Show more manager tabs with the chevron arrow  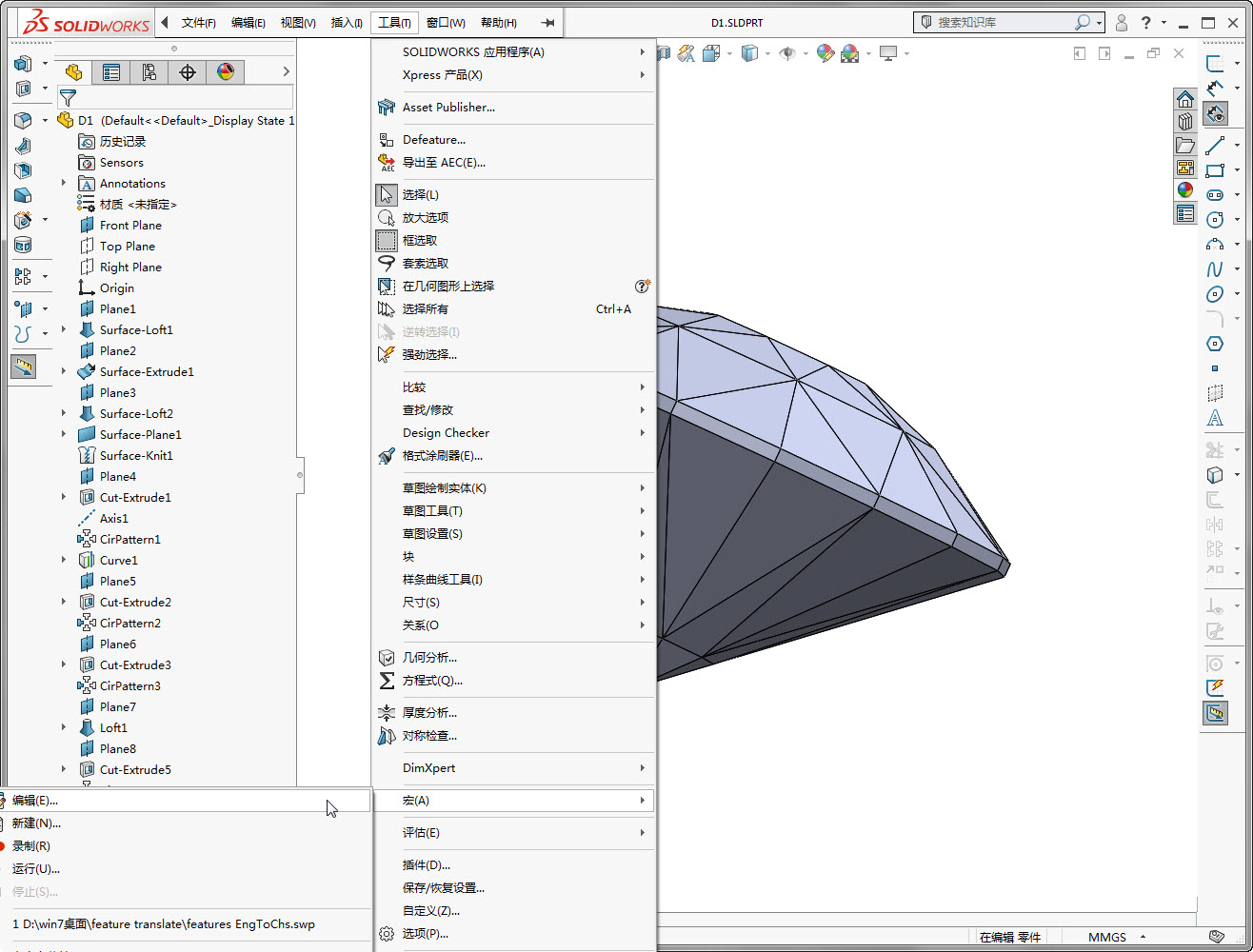click(286, 71)
